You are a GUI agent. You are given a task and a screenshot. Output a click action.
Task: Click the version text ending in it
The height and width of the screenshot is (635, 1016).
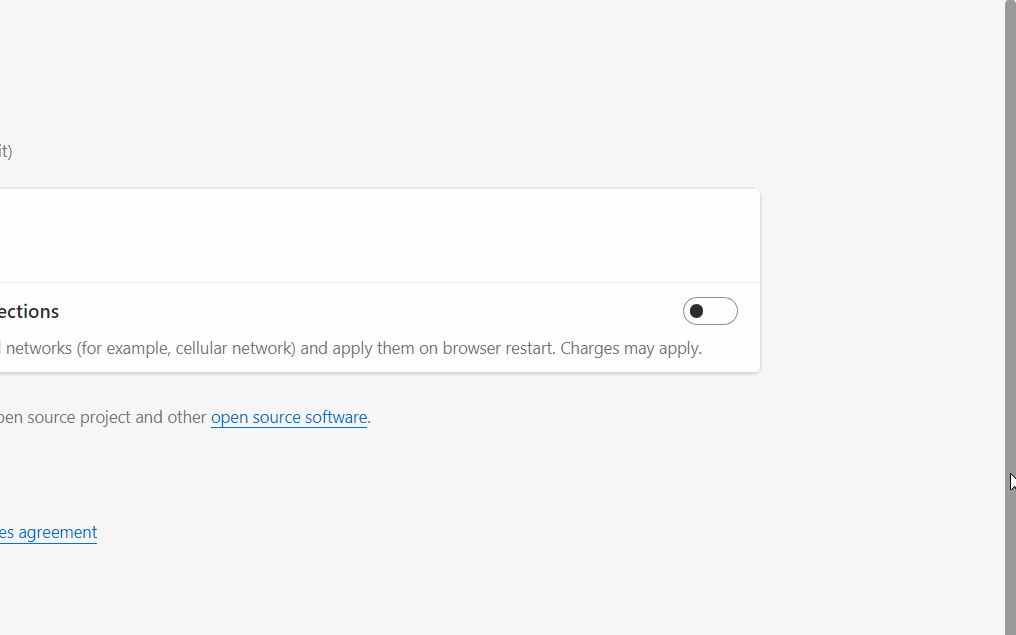click(x=7, y=151)
